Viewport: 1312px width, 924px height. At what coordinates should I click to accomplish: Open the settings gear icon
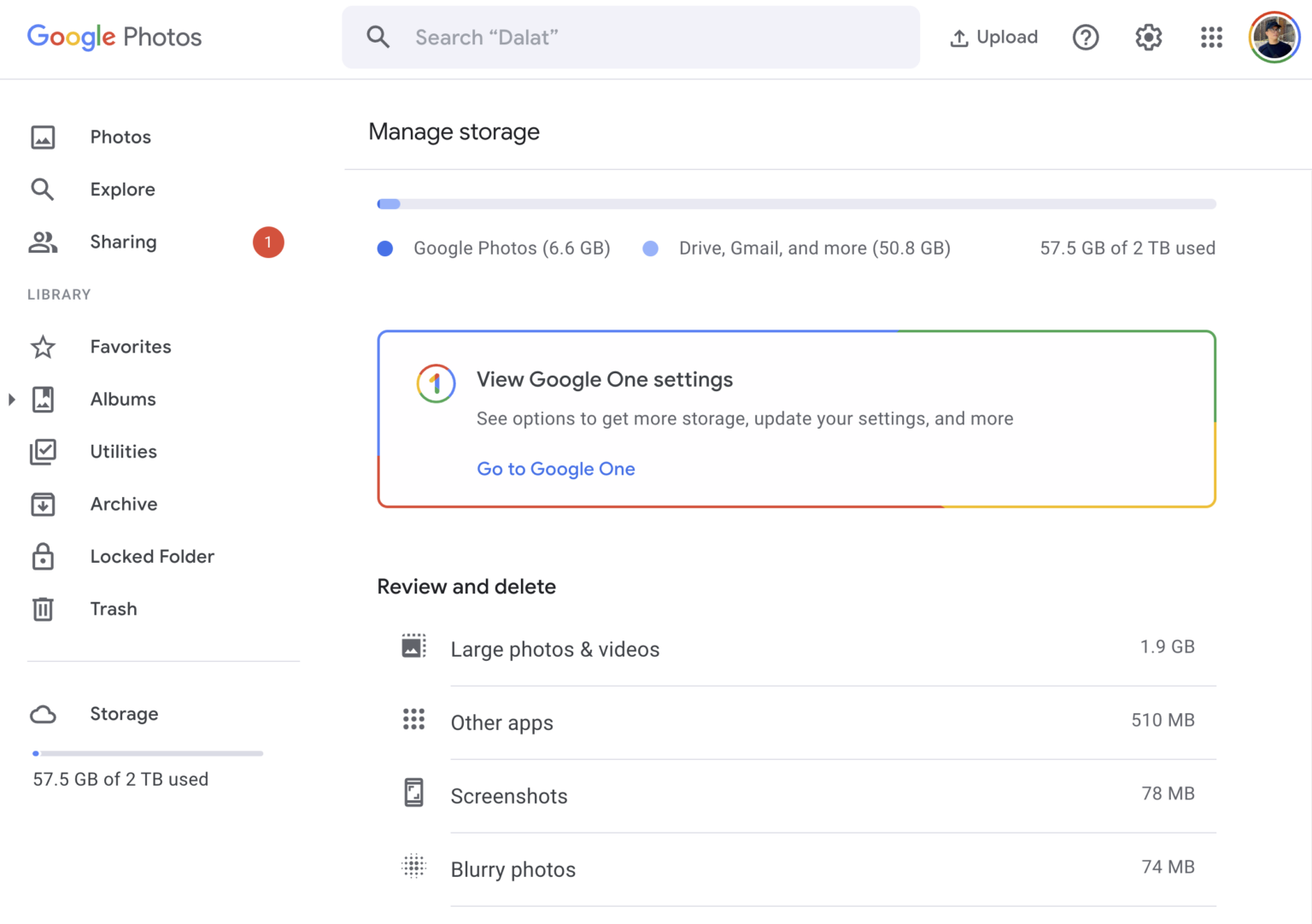point(1149,37)
